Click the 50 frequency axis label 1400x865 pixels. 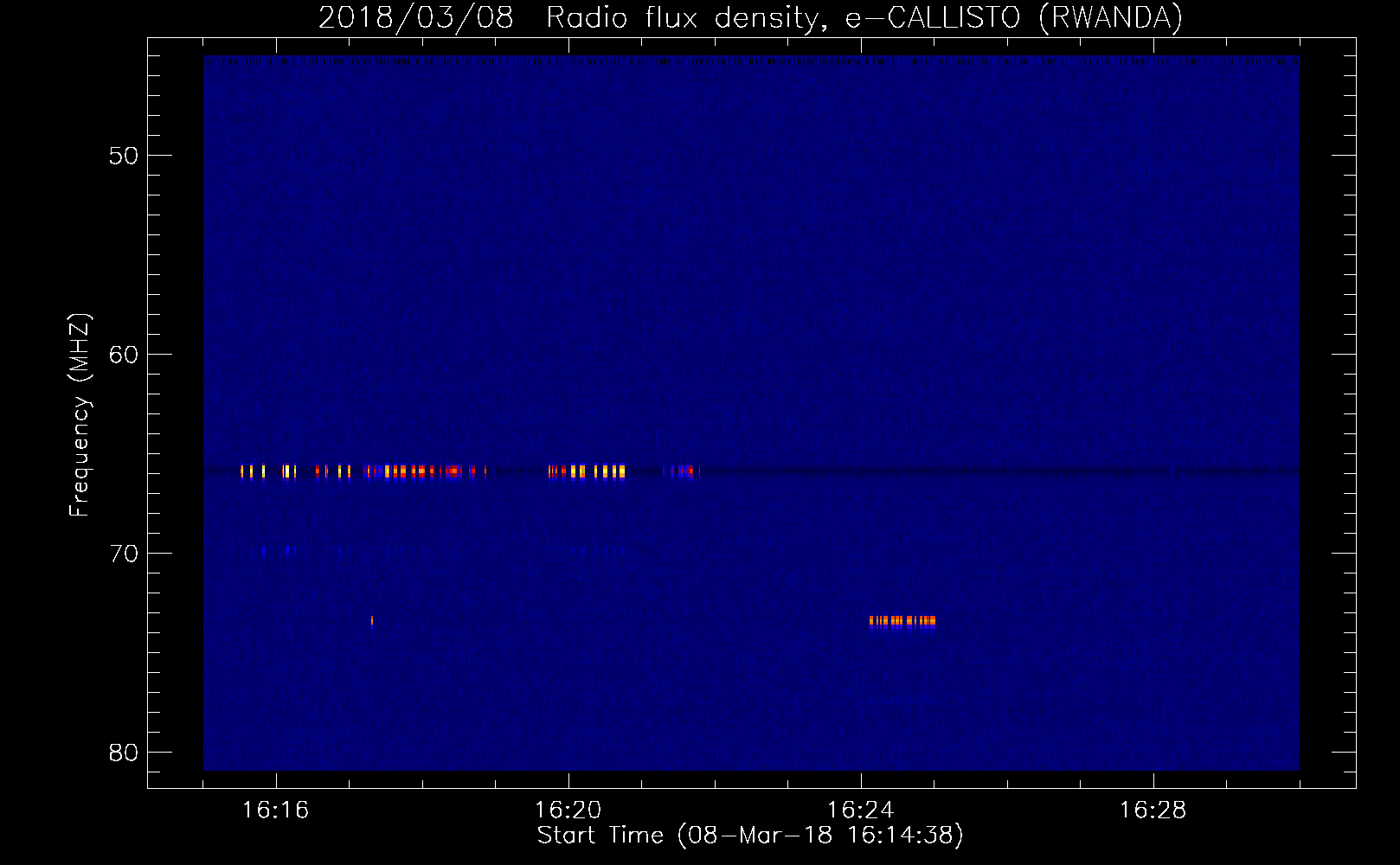coord(124,157)
